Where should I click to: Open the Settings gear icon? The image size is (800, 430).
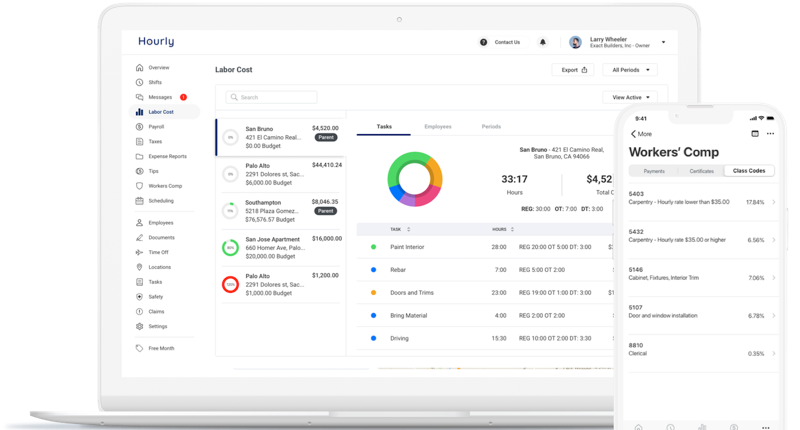(x=139, y=326)
